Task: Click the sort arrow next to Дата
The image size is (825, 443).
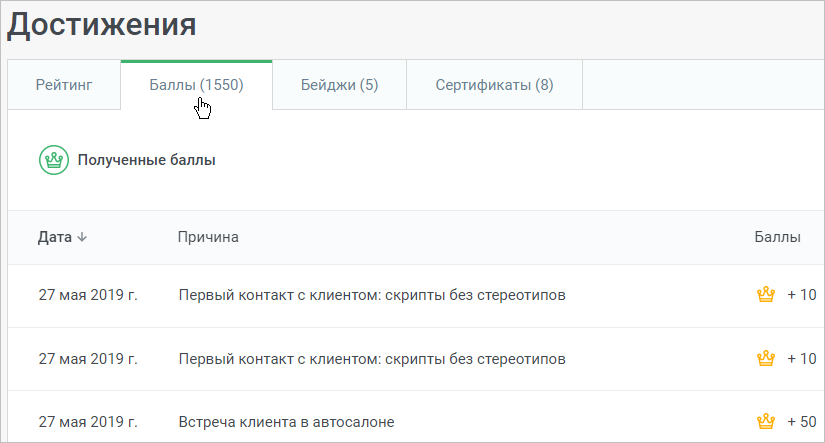Action: coord(82,237)
